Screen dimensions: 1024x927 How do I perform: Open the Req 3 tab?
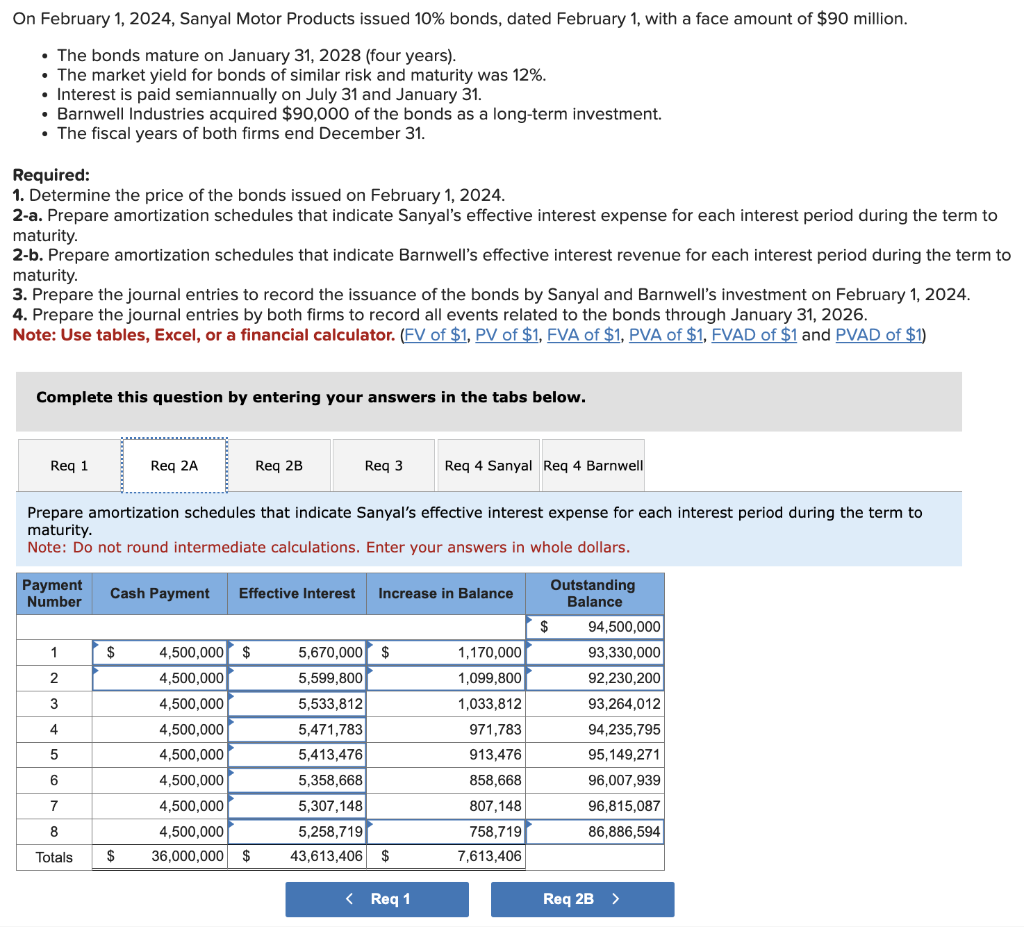tap(383, 465)
